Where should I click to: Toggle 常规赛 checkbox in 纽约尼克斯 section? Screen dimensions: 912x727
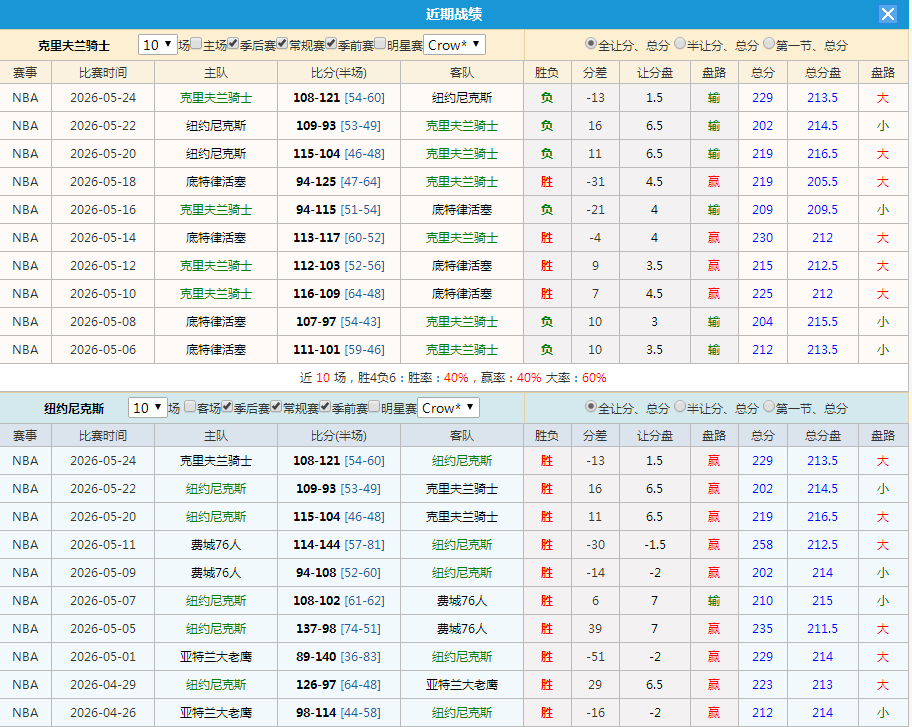(x=276, y=407)
